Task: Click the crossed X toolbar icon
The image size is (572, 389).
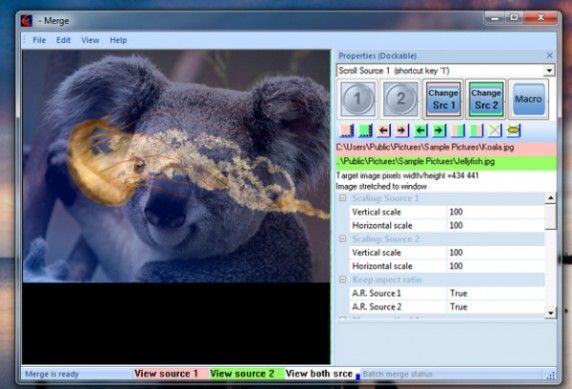Action: (x=495, y=130)
